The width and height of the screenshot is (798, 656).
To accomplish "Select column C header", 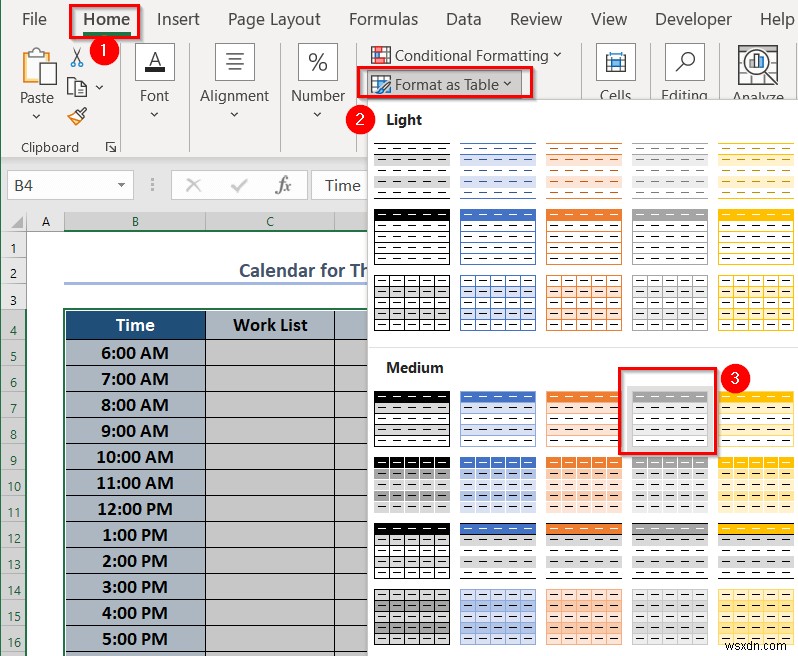I will pos(270,222).
